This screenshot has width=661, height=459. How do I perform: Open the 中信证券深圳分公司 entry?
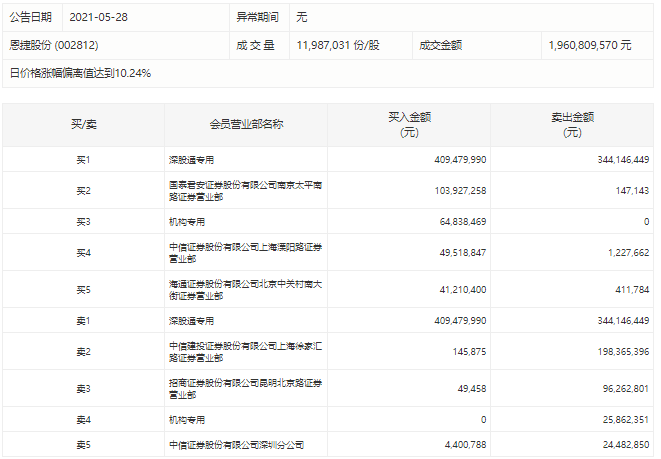236,444
